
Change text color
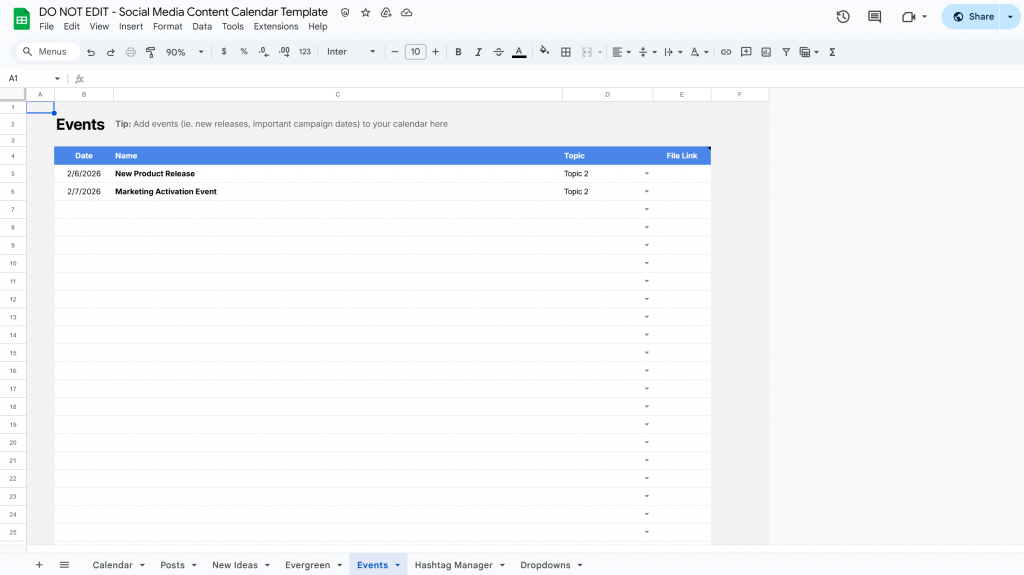[519, 52]
